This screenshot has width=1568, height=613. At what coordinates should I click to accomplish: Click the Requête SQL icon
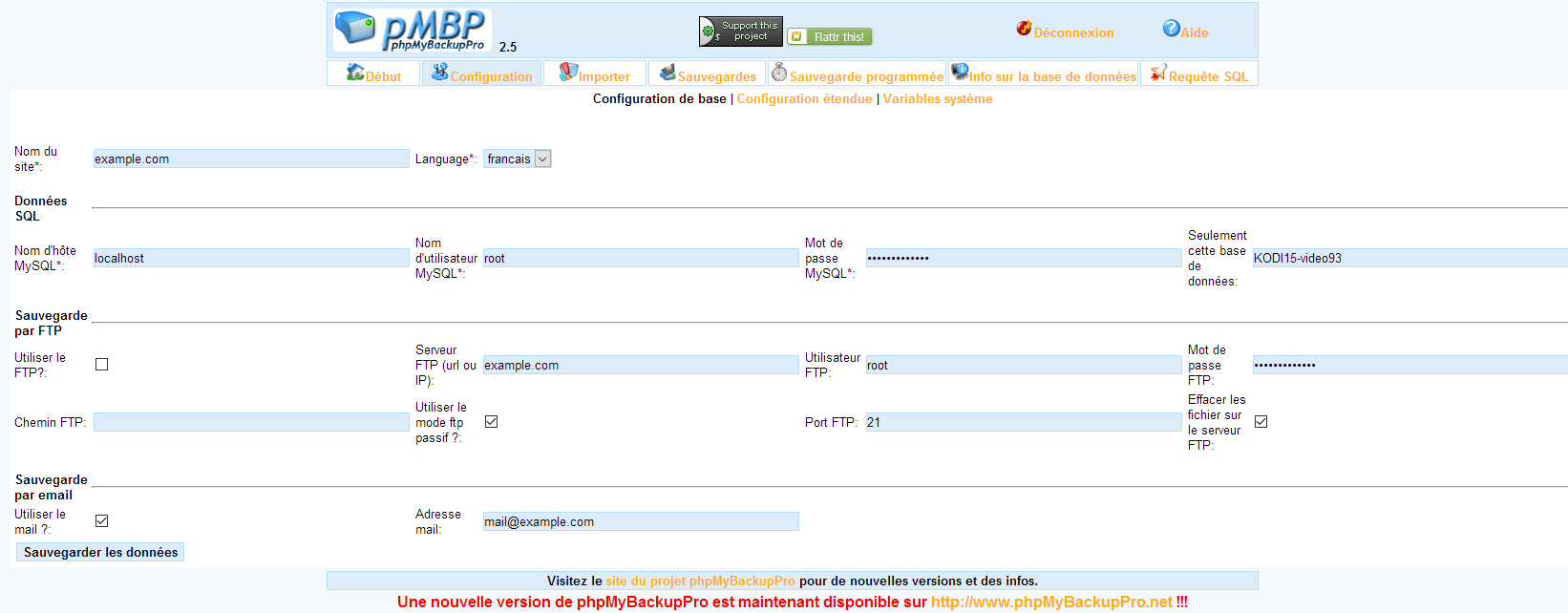coord(1158,73)
